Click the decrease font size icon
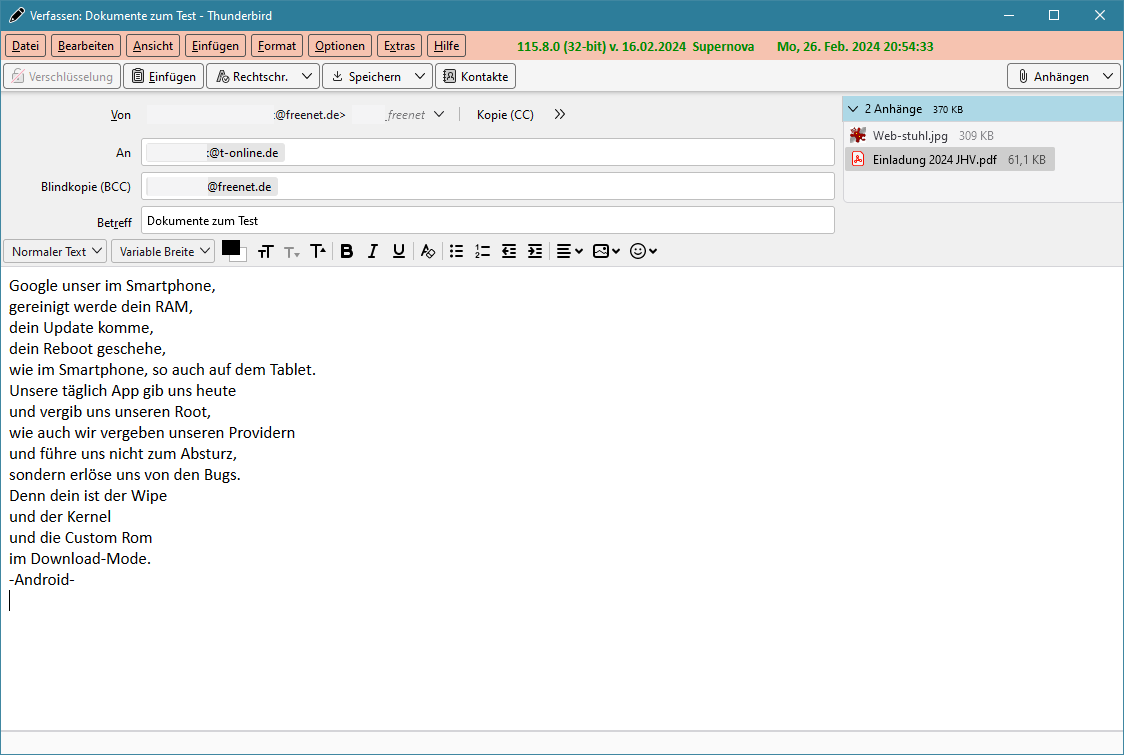 pos(292,251)
